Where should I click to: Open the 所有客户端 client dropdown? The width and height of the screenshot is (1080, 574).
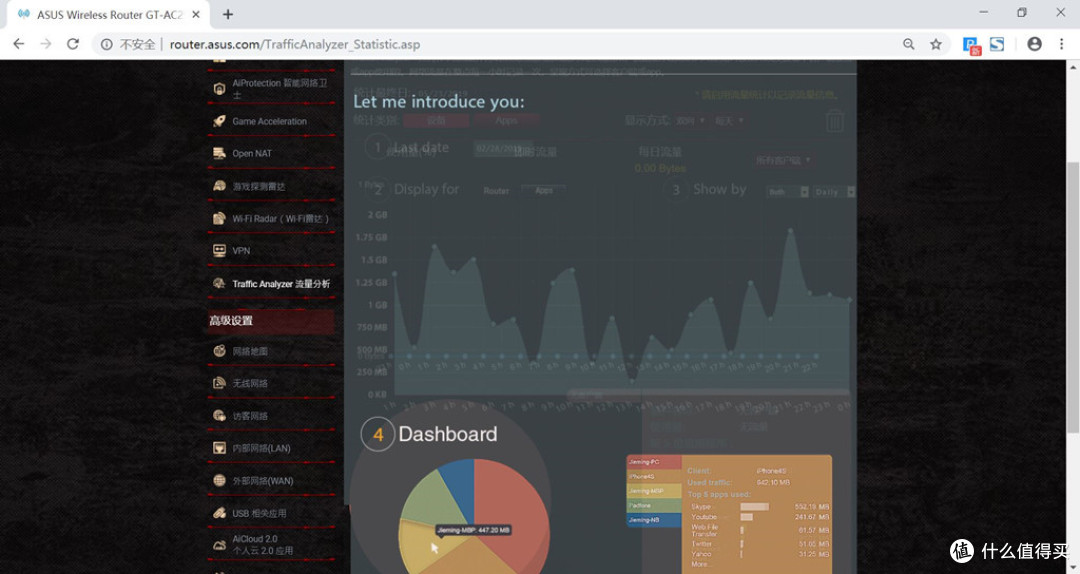pos(783,161)
